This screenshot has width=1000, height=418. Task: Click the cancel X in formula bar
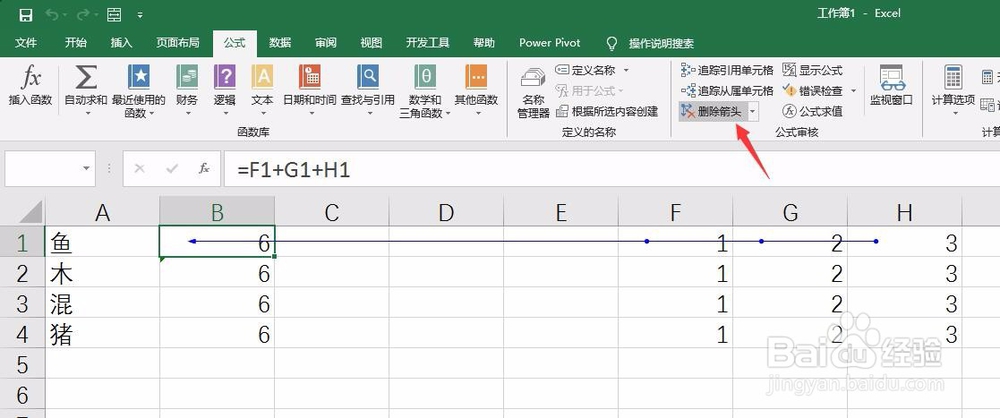pyautogui.click(x=140, y=168)
